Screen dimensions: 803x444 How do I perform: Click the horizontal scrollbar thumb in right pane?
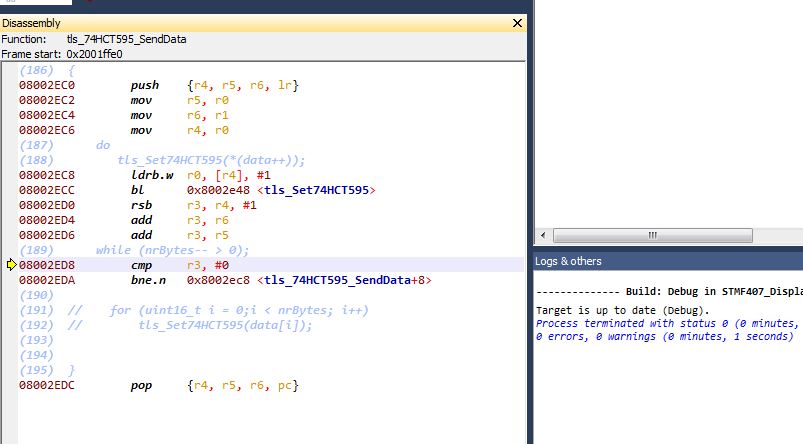[x=652, y=236]
